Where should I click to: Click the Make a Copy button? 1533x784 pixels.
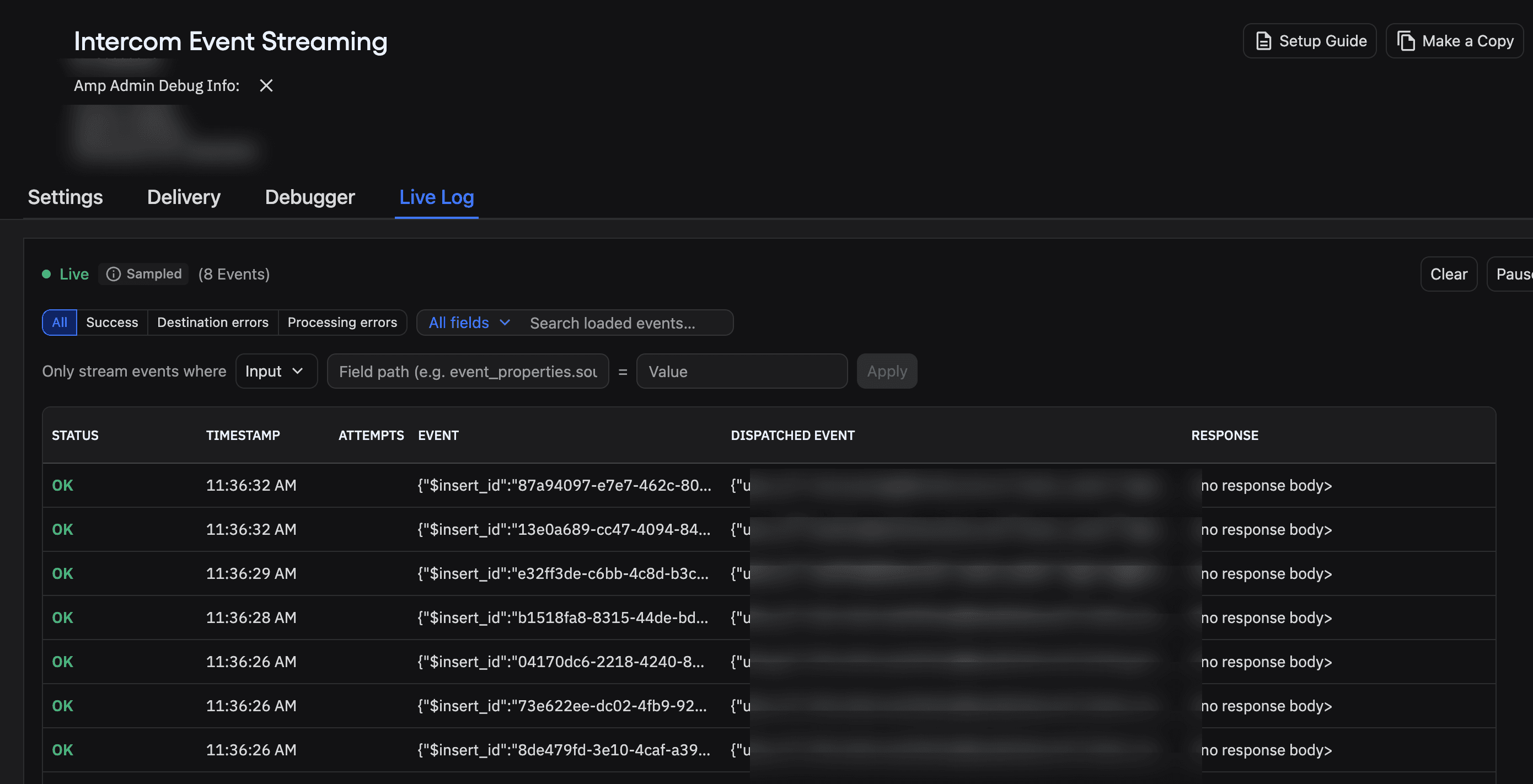tap(1455, 41)
